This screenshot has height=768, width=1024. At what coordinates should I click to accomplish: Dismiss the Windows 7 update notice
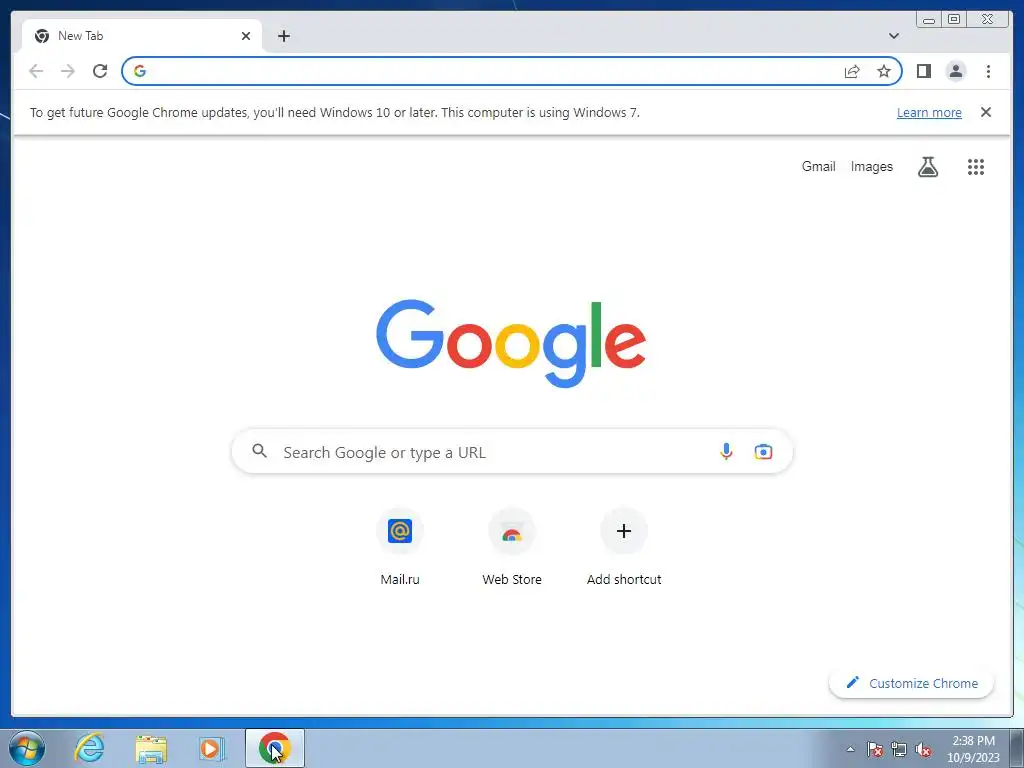[986, 112]
